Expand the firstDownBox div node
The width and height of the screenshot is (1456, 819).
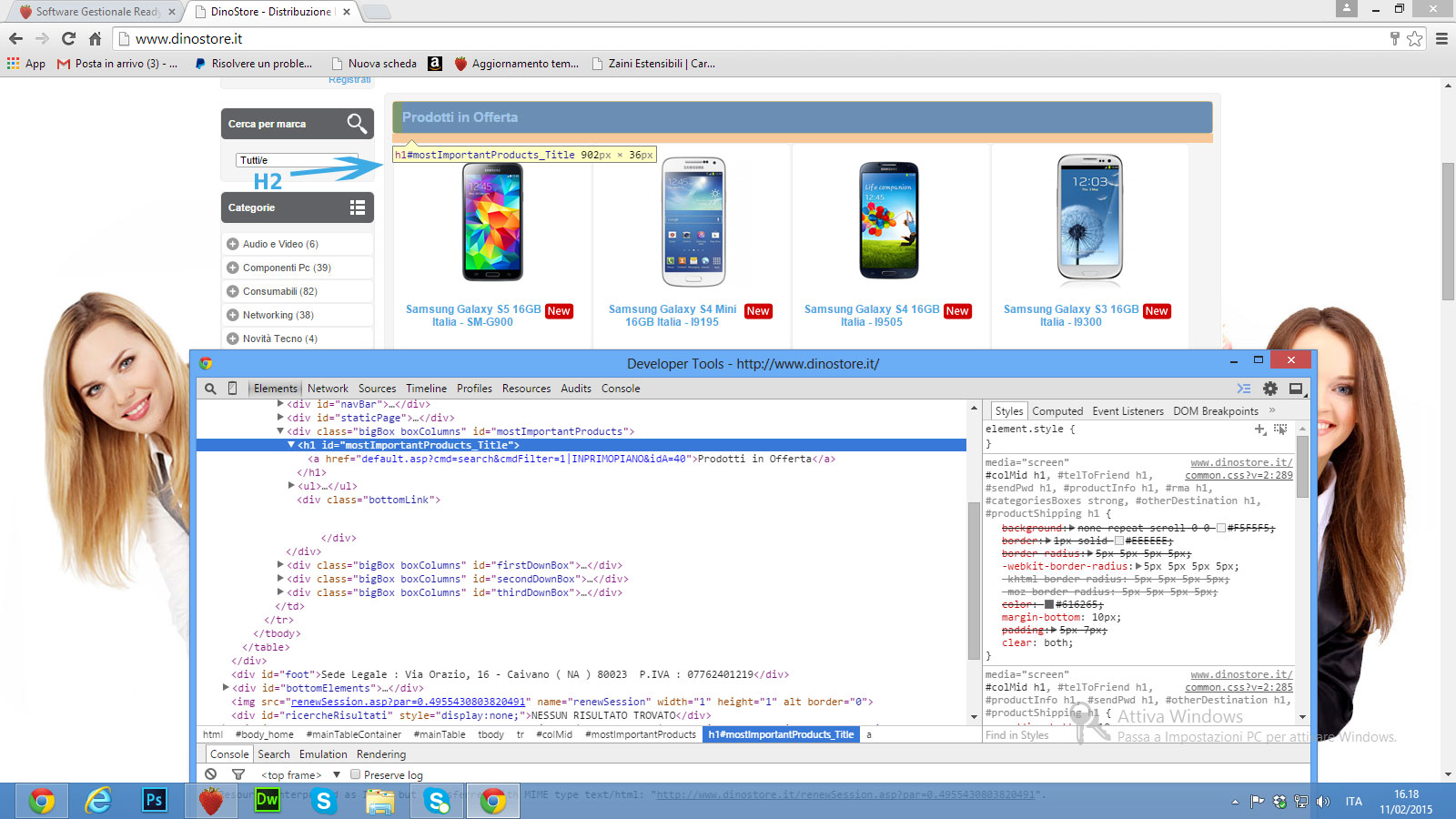pyautogui.click(x=280, y=565)
